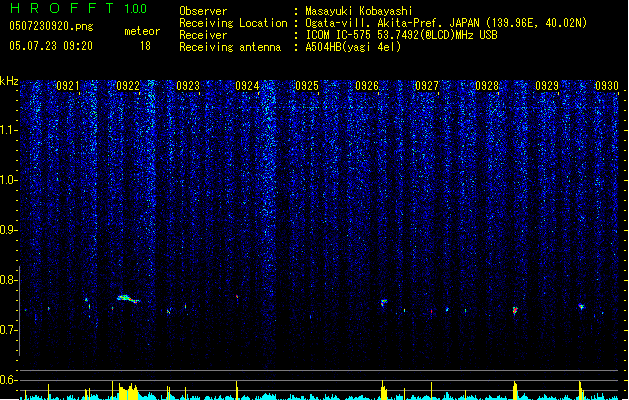Click the date stamp 05.07.23 09:20
The width and height of the screenshot is (629, 400).
(x=51, y=46)
